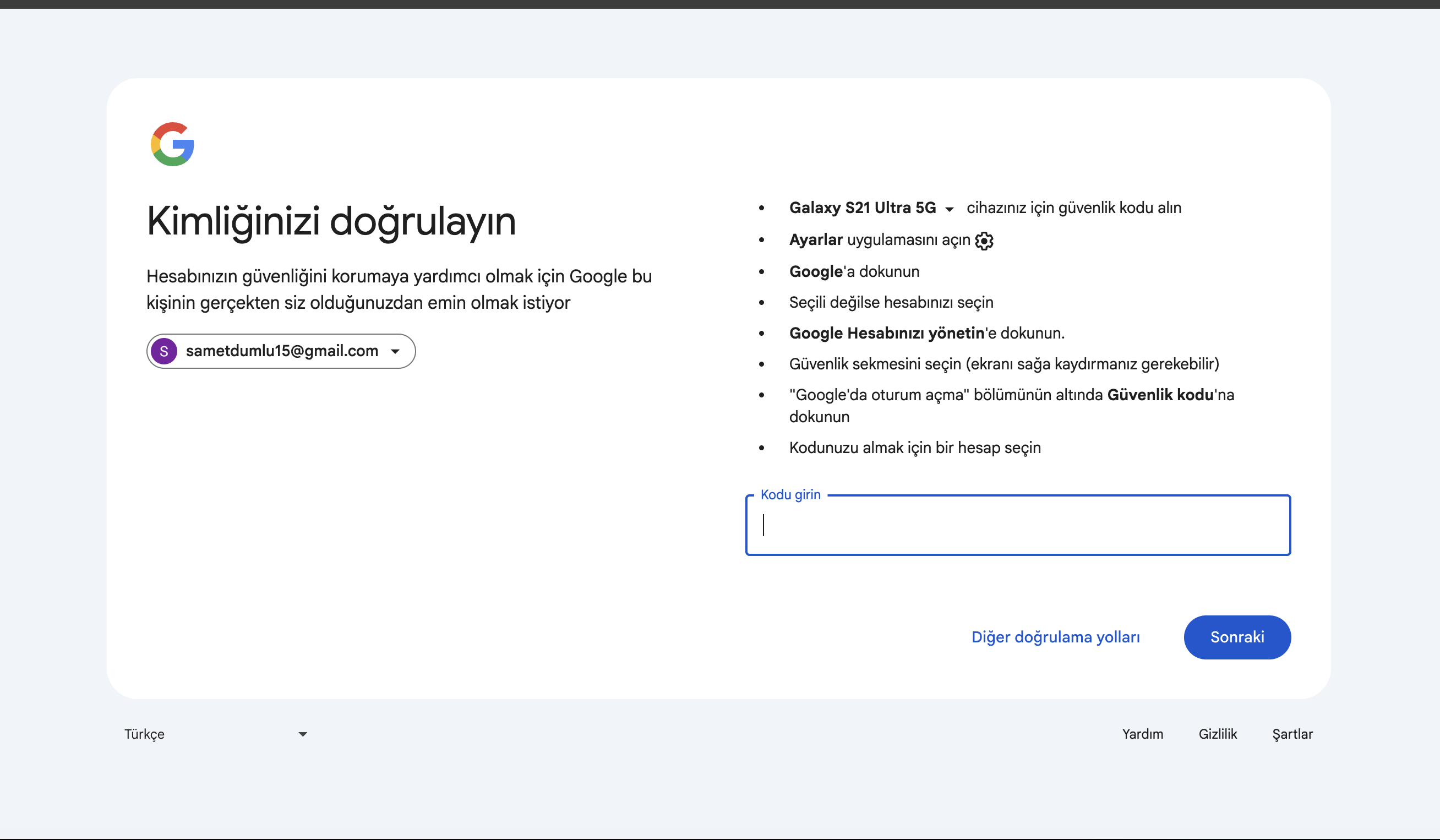Open the Şartlar footer link
The height and width of the screenshot is (840, 1440).
(1292, 734)
